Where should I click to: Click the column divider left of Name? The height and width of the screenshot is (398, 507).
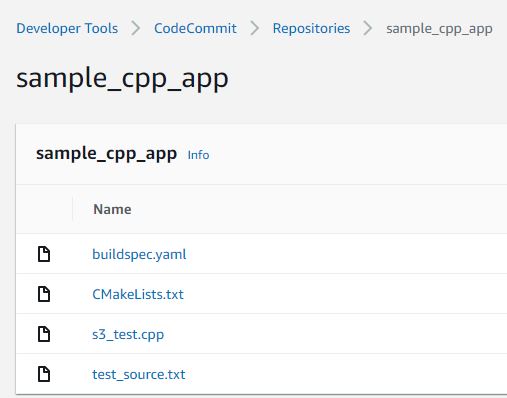tap(73, 209)
